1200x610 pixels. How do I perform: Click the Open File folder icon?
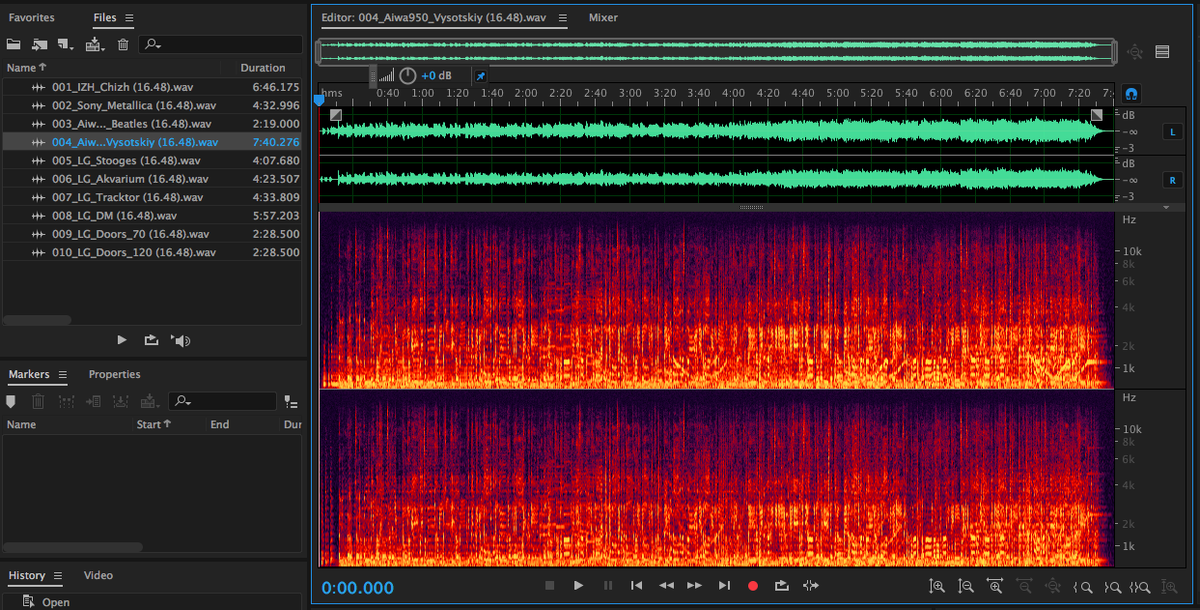[14, 44]
